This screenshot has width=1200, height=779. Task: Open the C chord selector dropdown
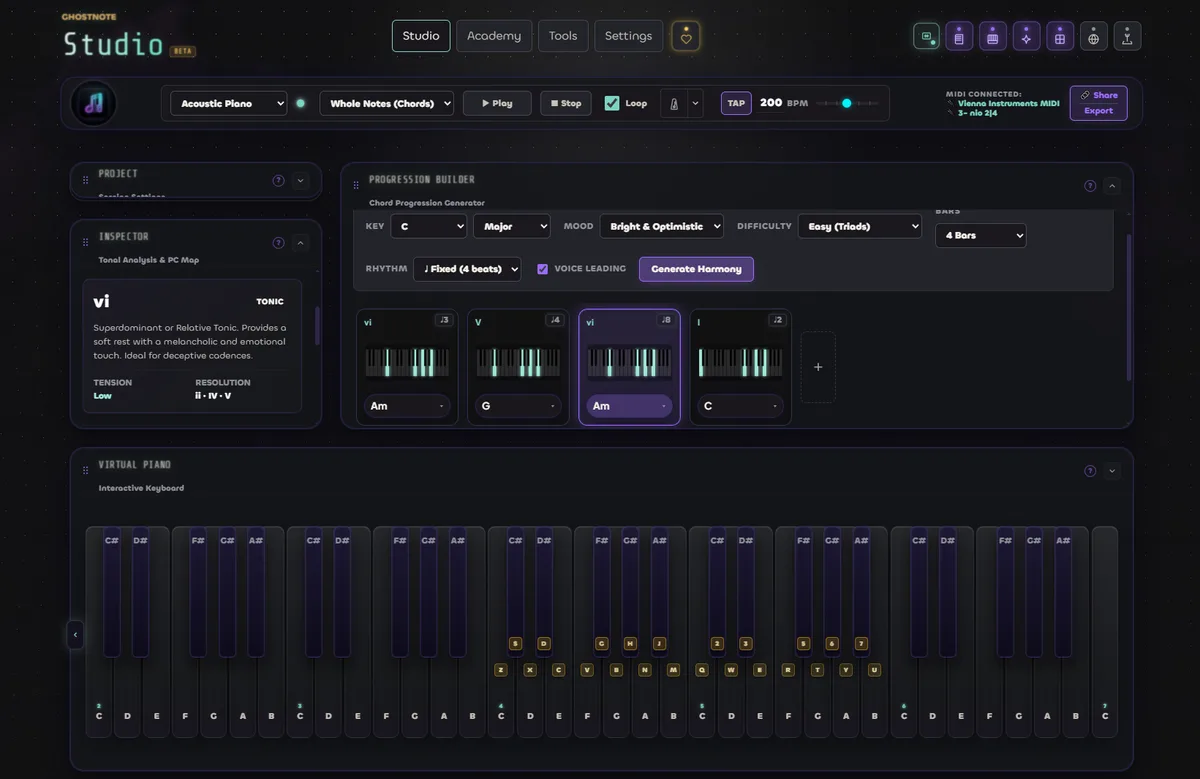[740, 406]
